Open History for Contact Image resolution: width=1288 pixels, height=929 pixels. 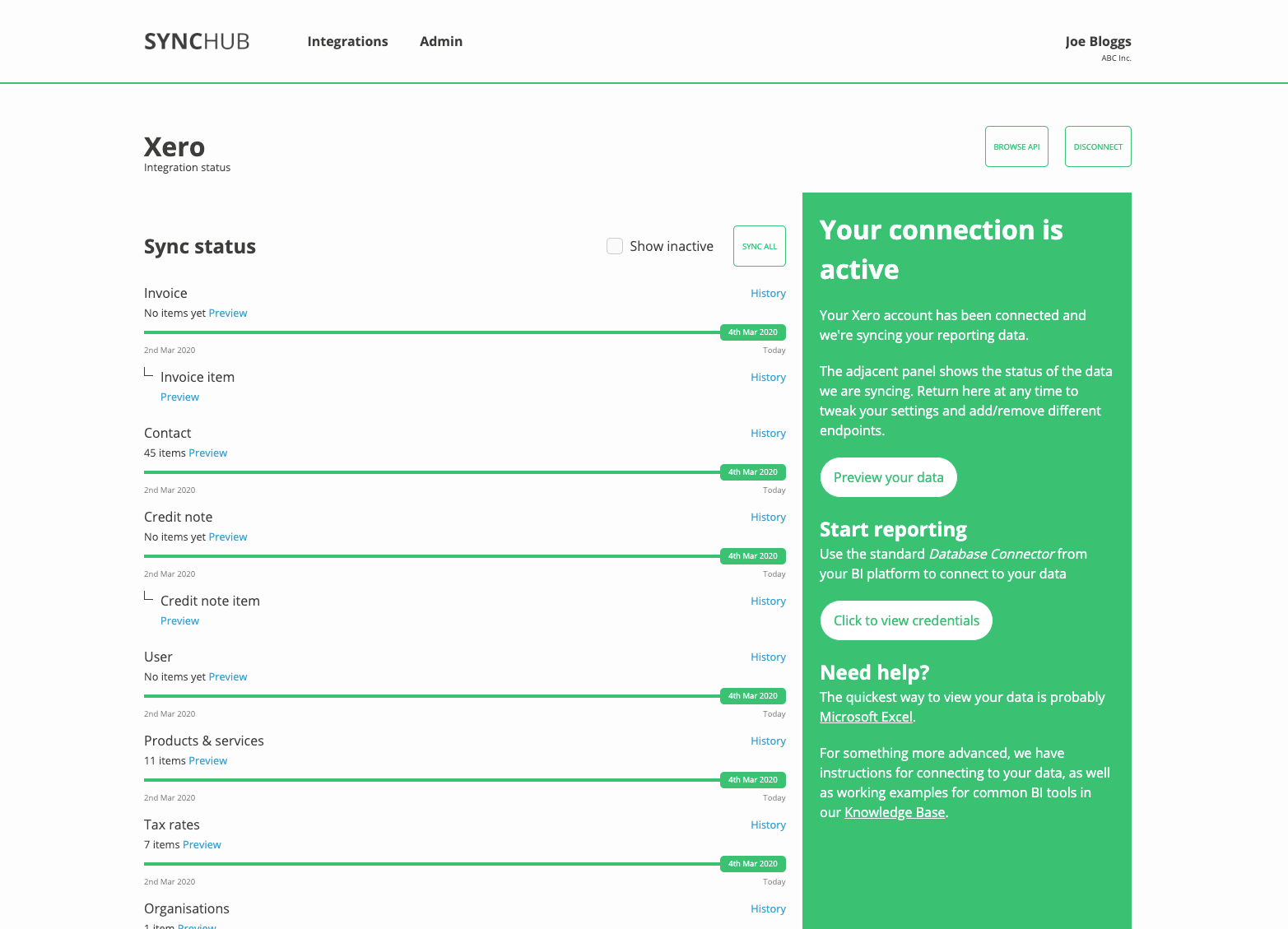(768, 433)
